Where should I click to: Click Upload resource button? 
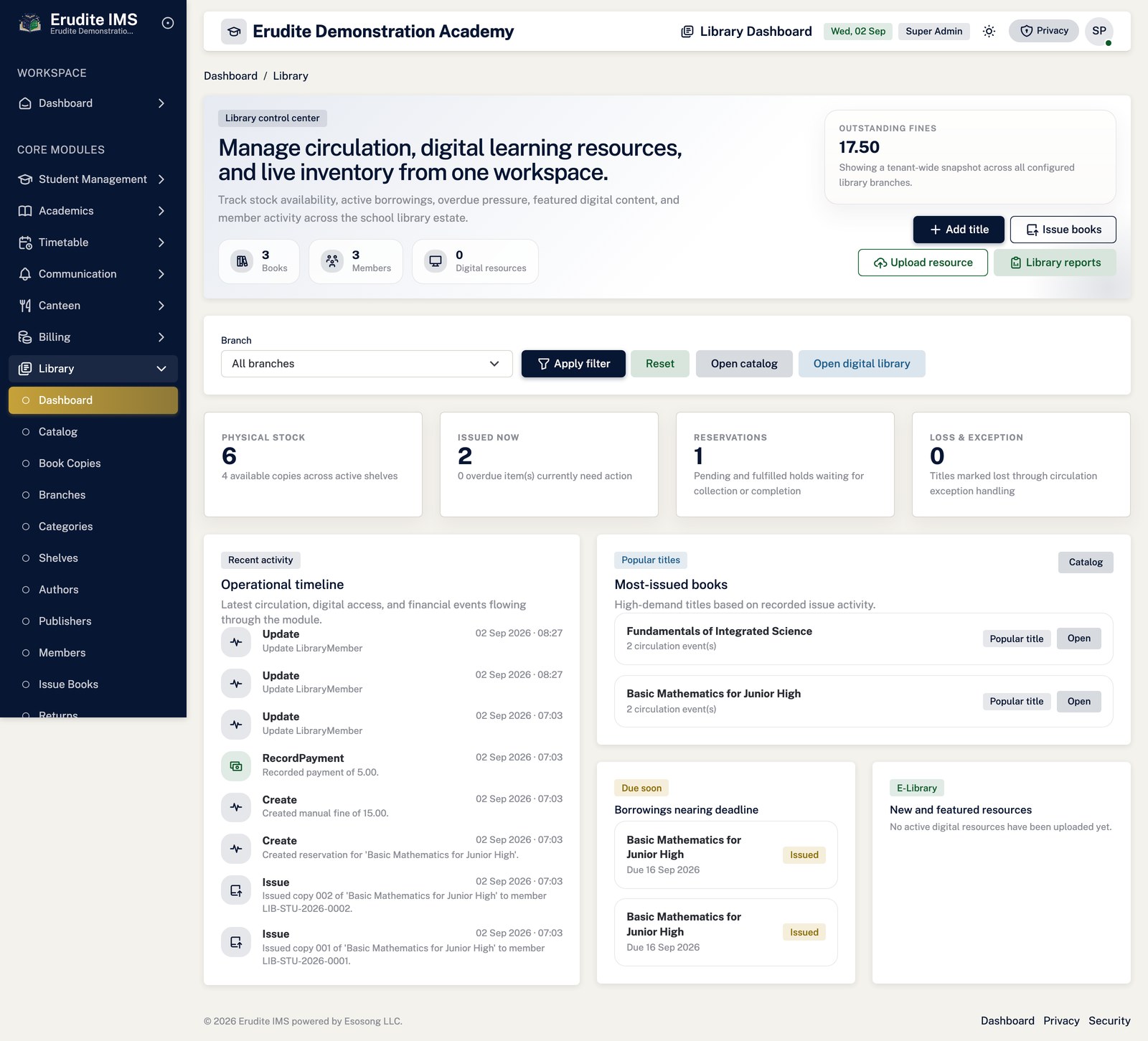click(923, 263)
